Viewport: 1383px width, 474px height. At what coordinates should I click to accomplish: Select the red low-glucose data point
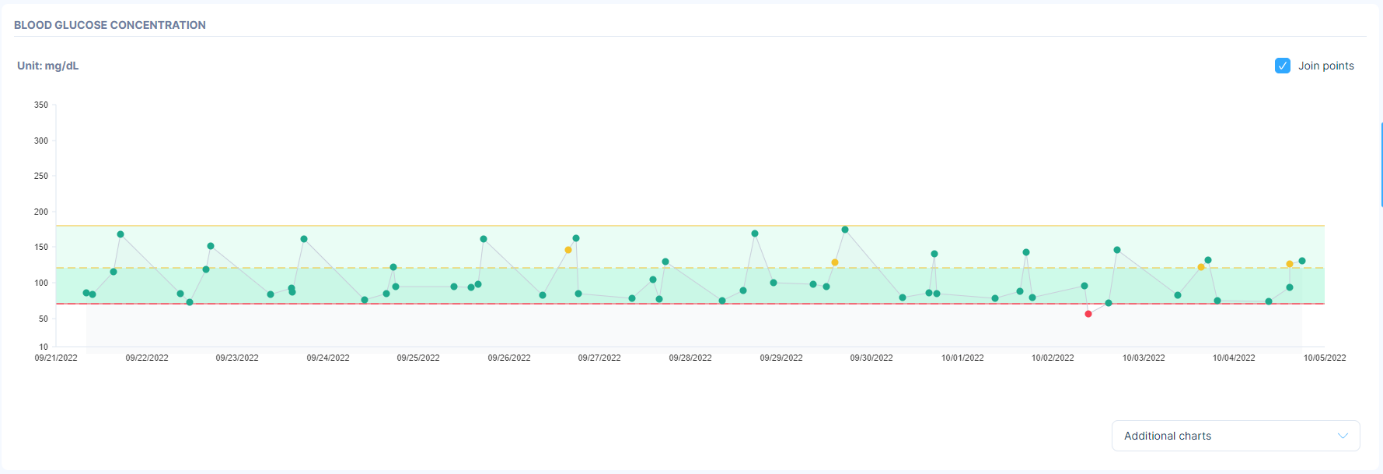1088,314
